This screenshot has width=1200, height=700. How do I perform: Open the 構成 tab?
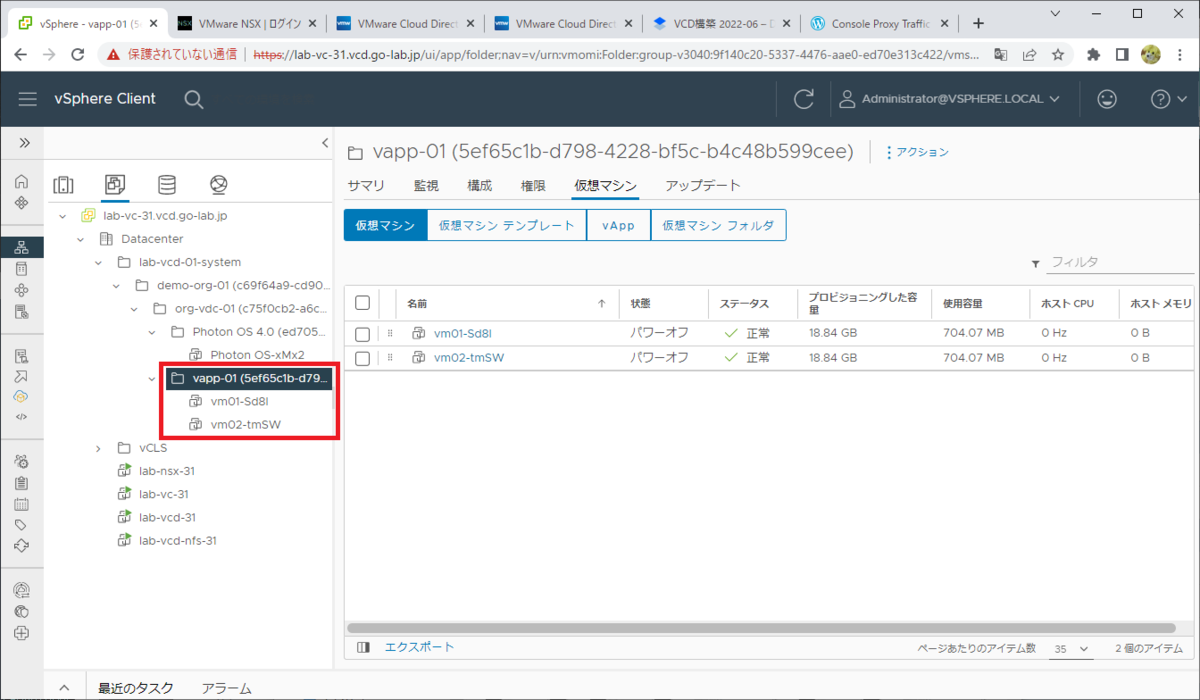(480, 186)
